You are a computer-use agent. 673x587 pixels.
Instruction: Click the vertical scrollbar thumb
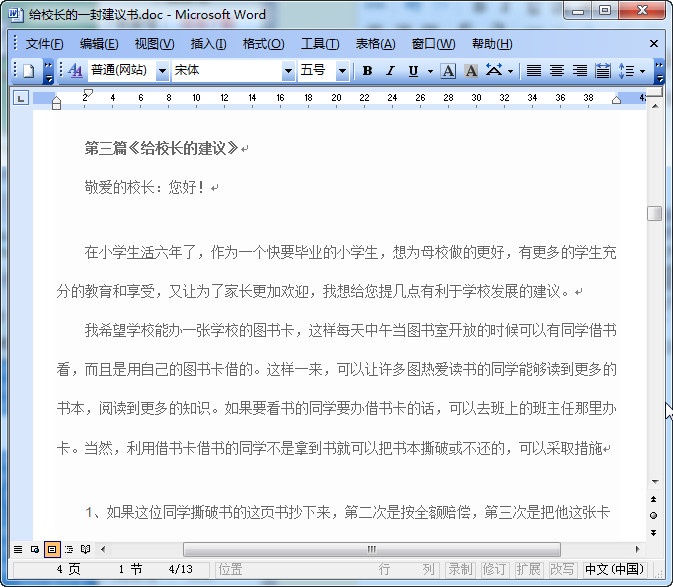655,213
